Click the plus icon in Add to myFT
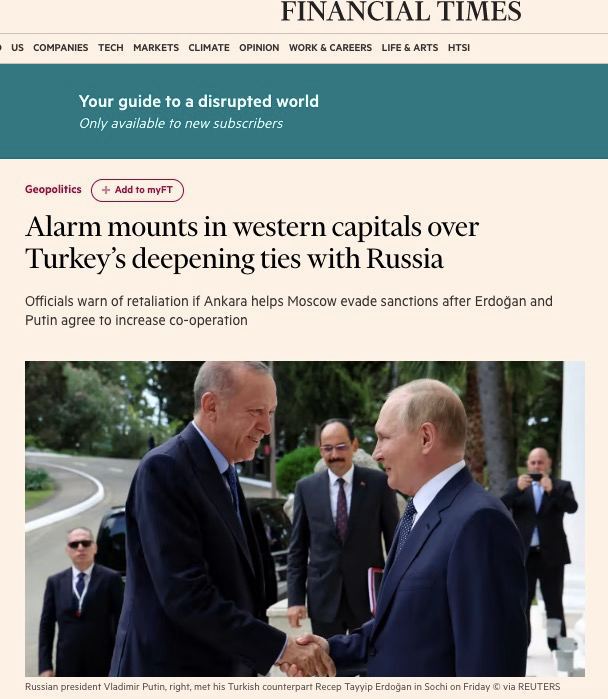608x699 pixels. [106, 190]
